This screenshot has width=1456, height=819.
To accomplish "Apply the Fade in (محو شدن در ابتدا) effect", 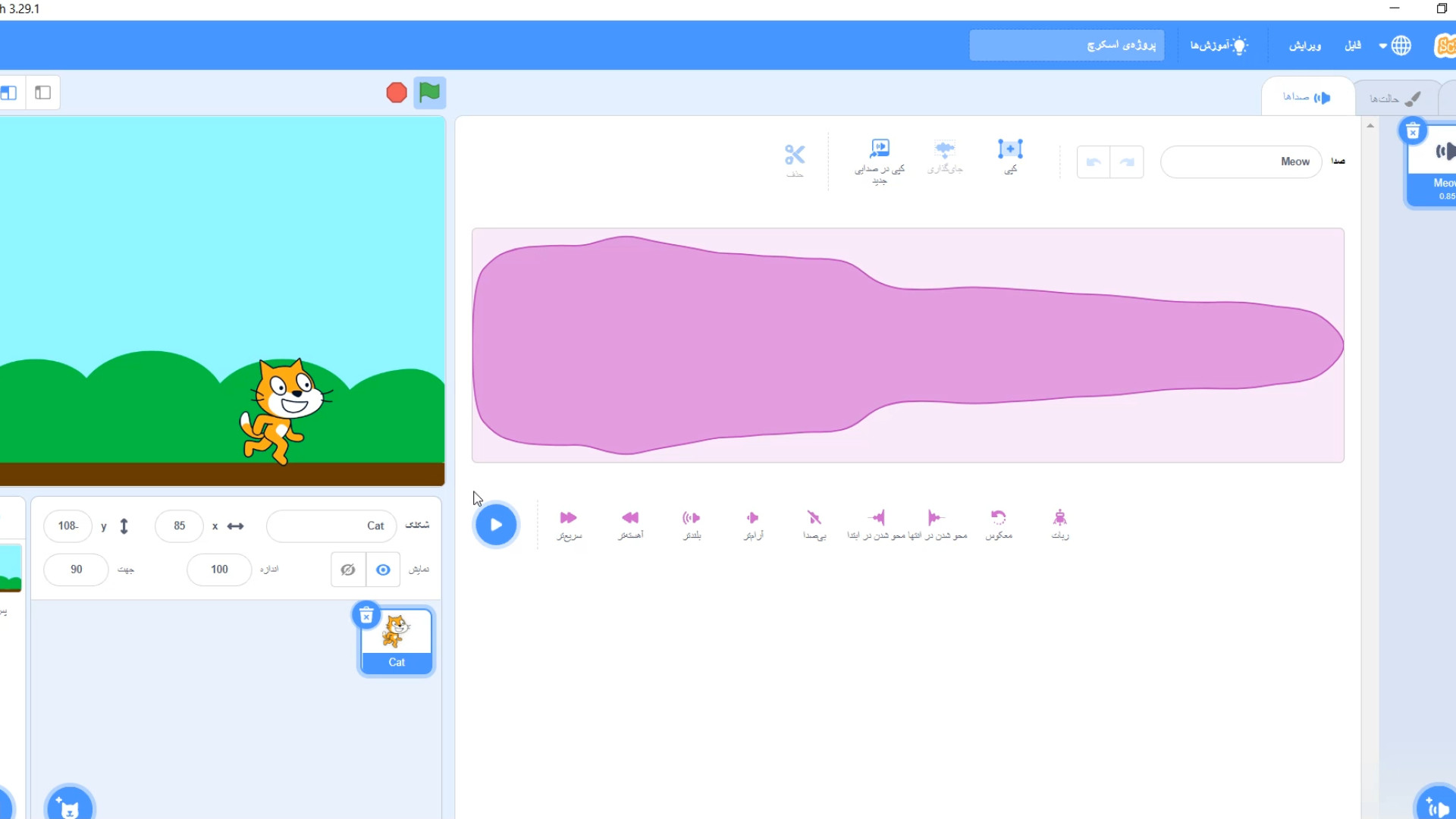I will pos(877,525).
